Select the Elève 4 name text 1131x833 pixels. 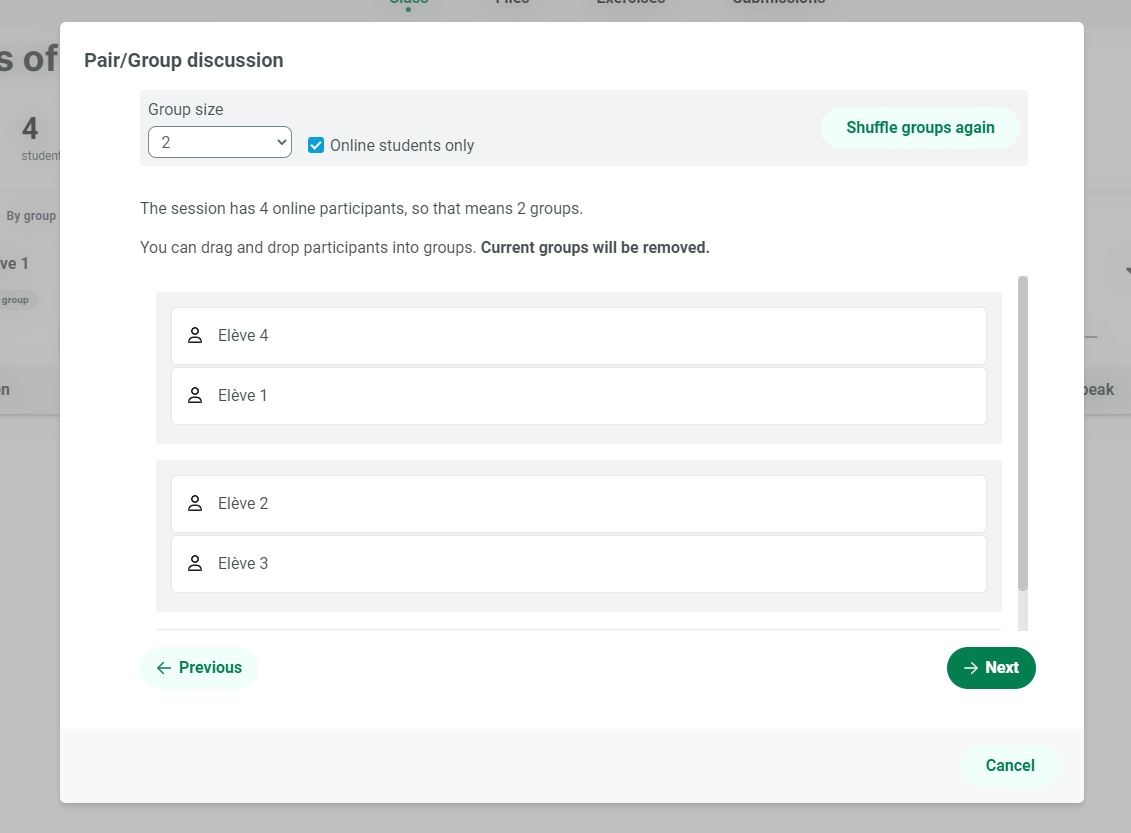pyautogui.click(x=243, y=336)
